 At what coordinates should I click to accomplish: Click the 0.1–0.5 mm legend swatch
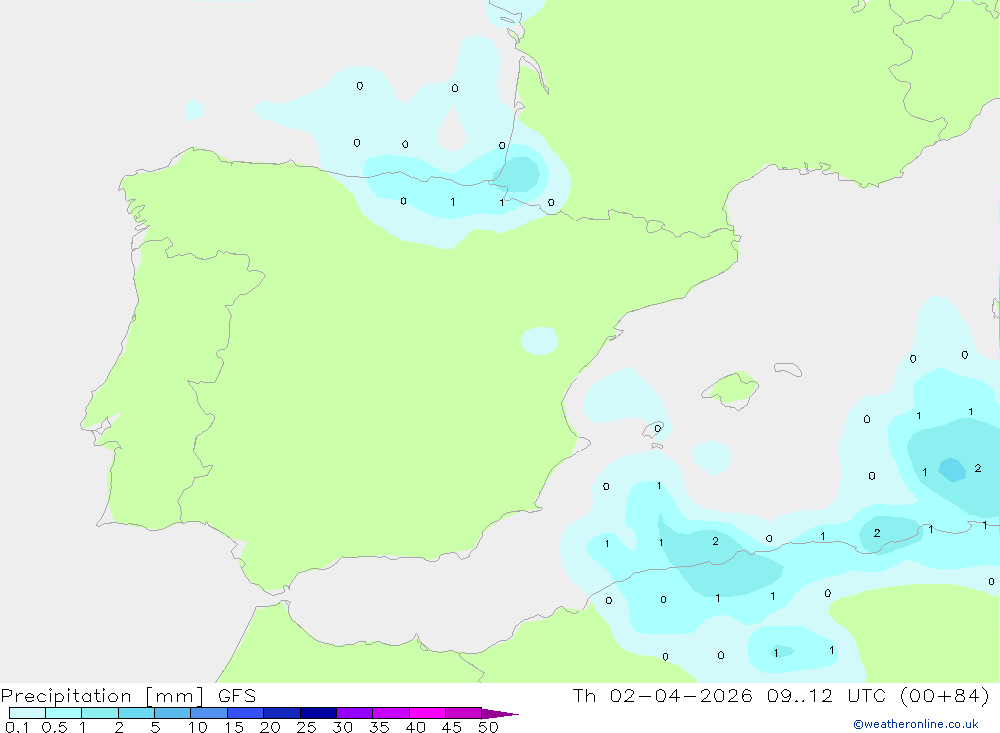pyautogui.click(x=27, y=713)
